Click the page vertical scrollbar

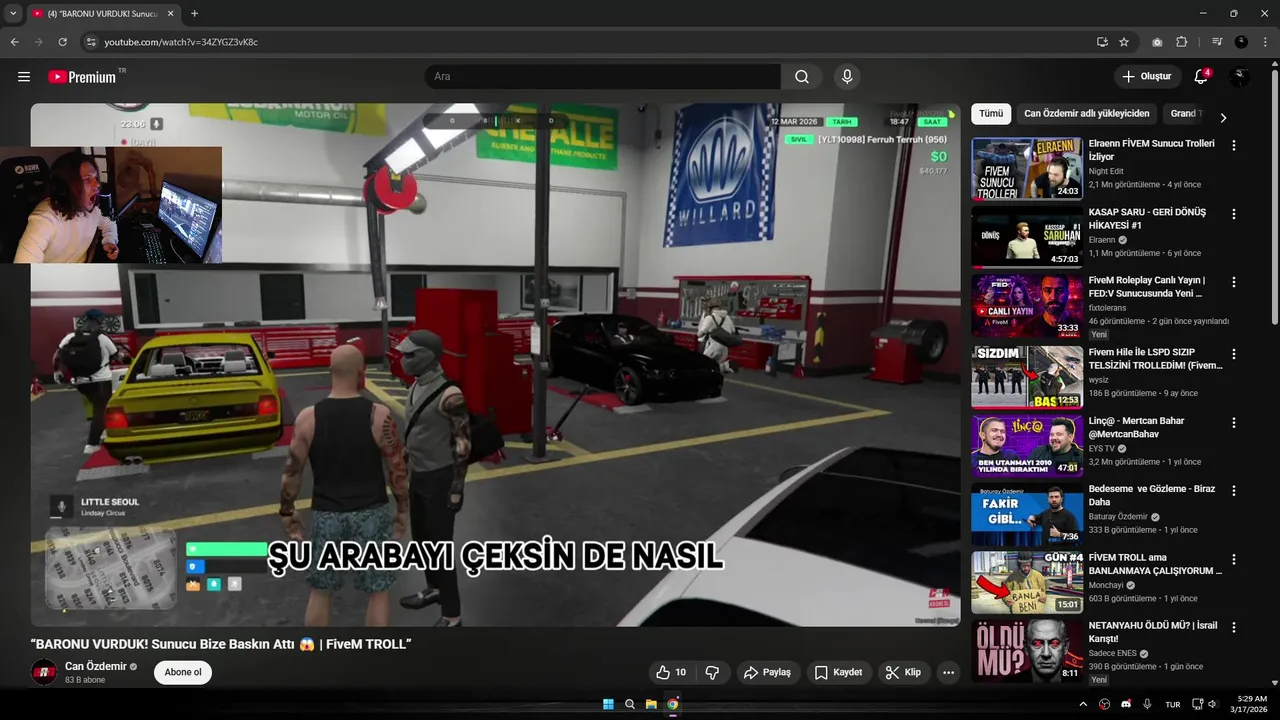click(x=1274, y=195)
